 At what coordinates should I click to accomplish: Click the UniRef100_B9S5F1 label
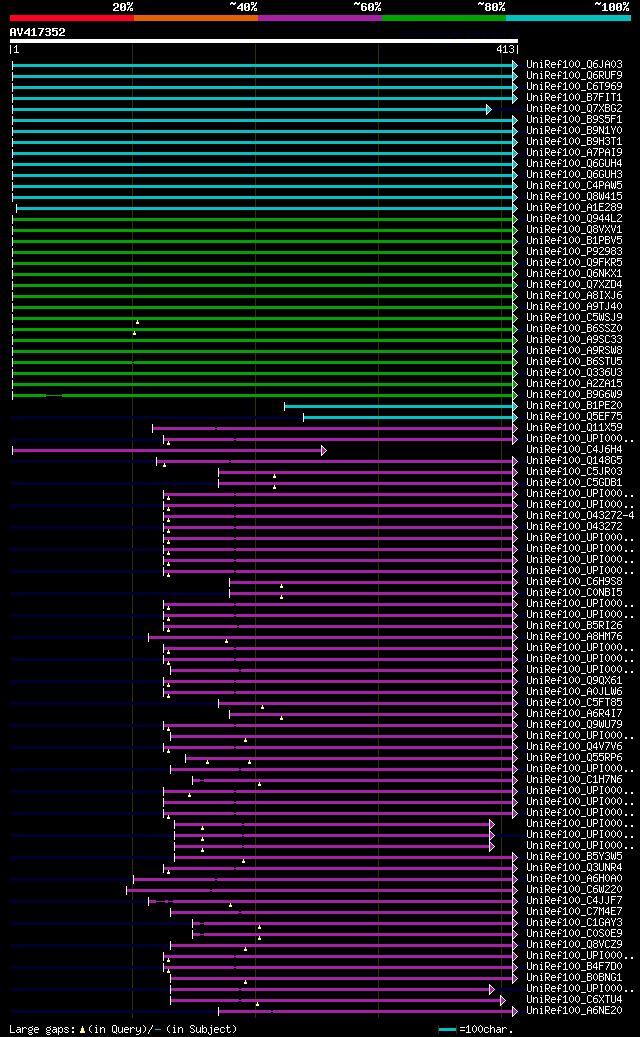574,120
